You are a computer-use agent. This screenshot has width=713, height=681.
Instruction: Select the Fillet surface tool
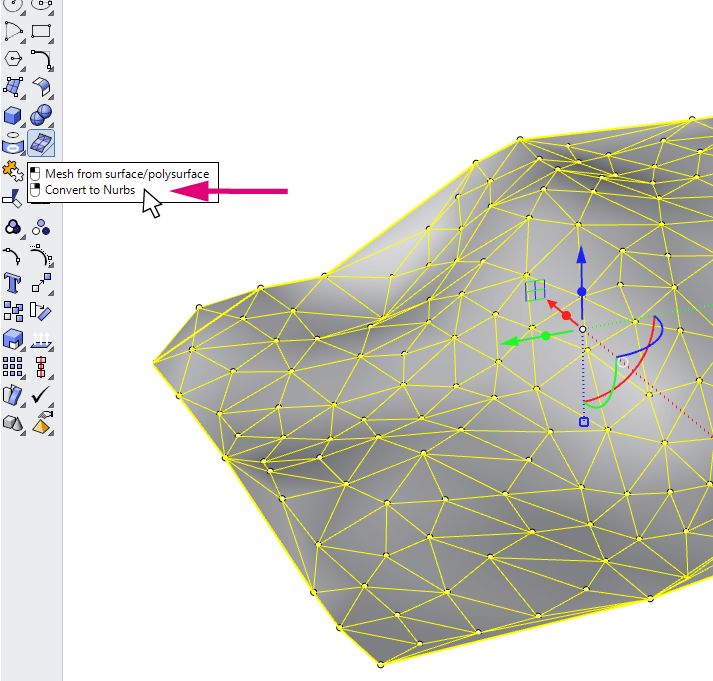coord(41,87)
